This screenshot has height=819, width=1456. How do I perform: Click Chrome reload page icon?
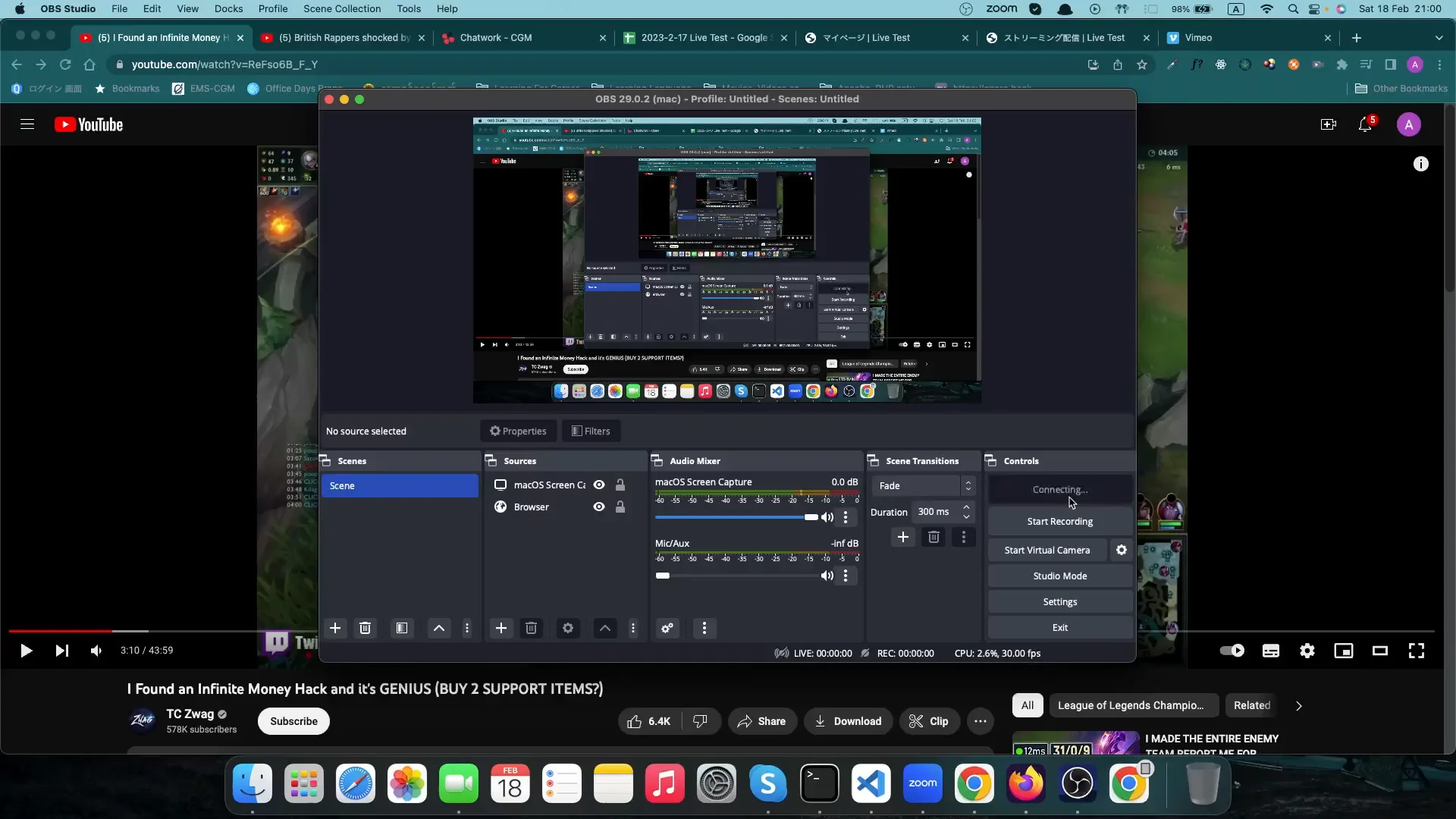(65, 64)
